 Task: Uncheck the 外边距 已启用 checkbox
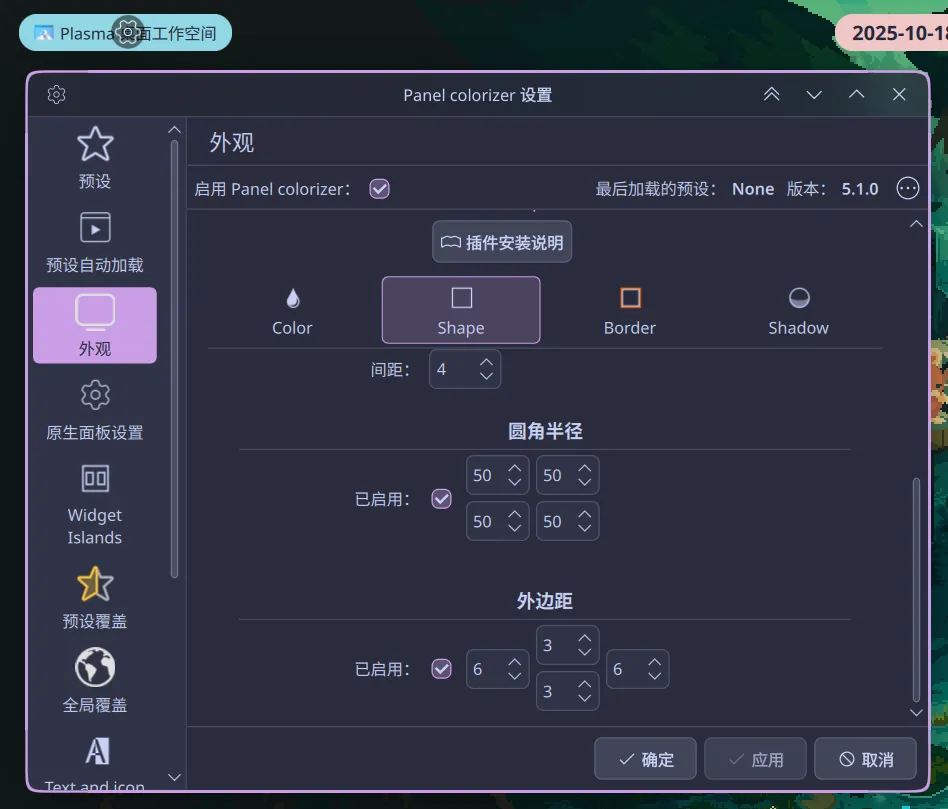pyautogui.click(x=441, y=669)
